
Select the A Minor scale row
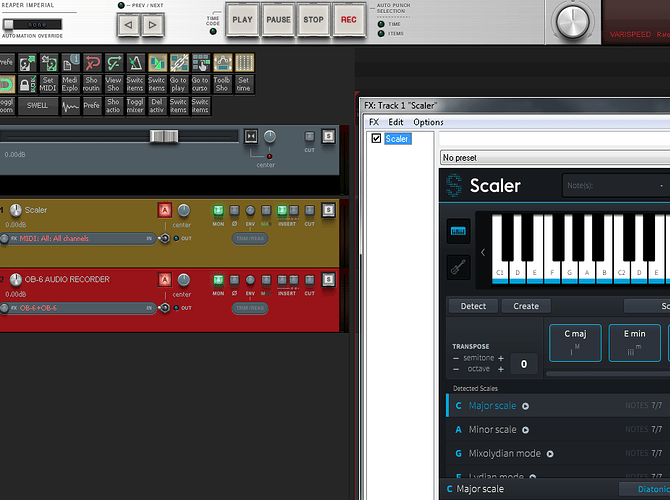(558, 429)
